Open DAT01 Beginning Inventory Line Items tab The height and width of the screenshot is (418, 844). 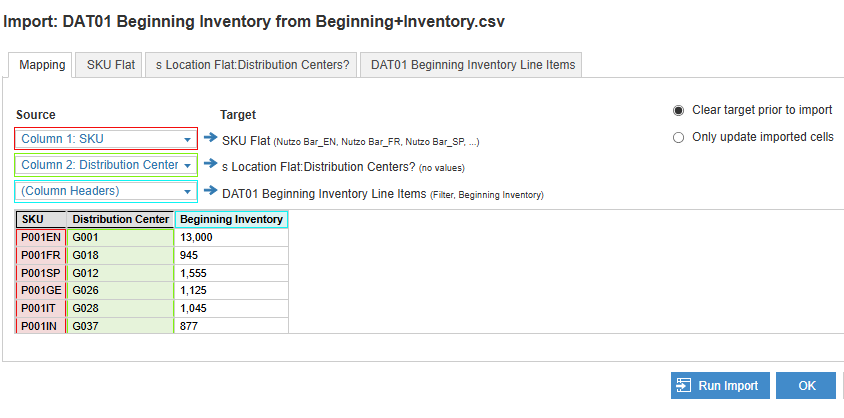pos(473,65)
